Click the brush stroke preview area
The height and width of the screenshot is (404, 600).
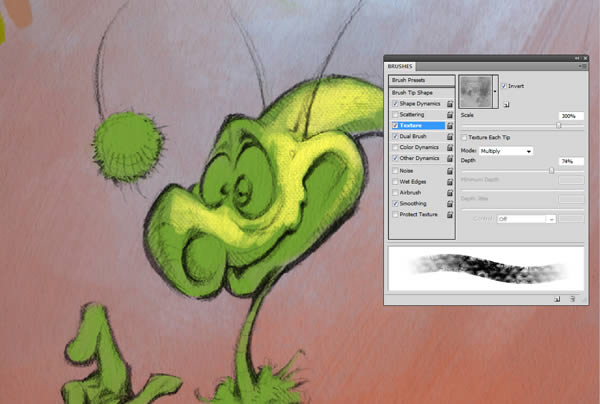(x=486, y=268)
